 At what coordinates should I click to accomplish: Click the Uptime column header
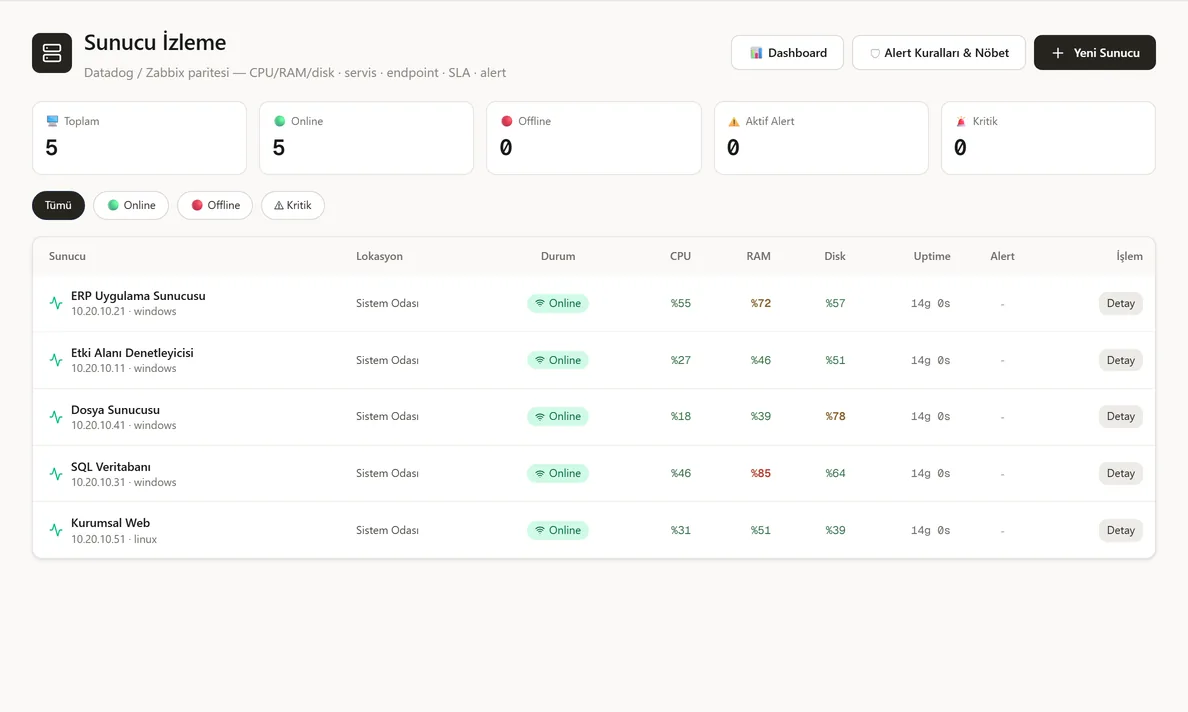pyautogui.click(x=932, y=256)
